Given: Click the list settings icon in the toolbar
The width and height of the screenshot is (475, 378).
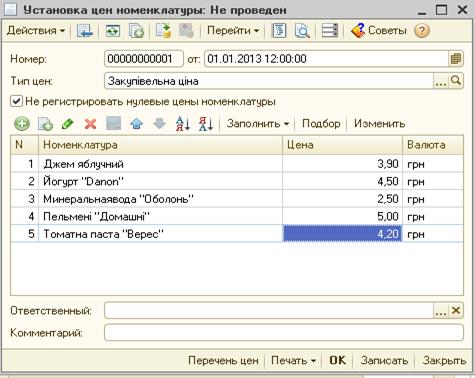Looking at the screenshot, I should click(330, 31).
